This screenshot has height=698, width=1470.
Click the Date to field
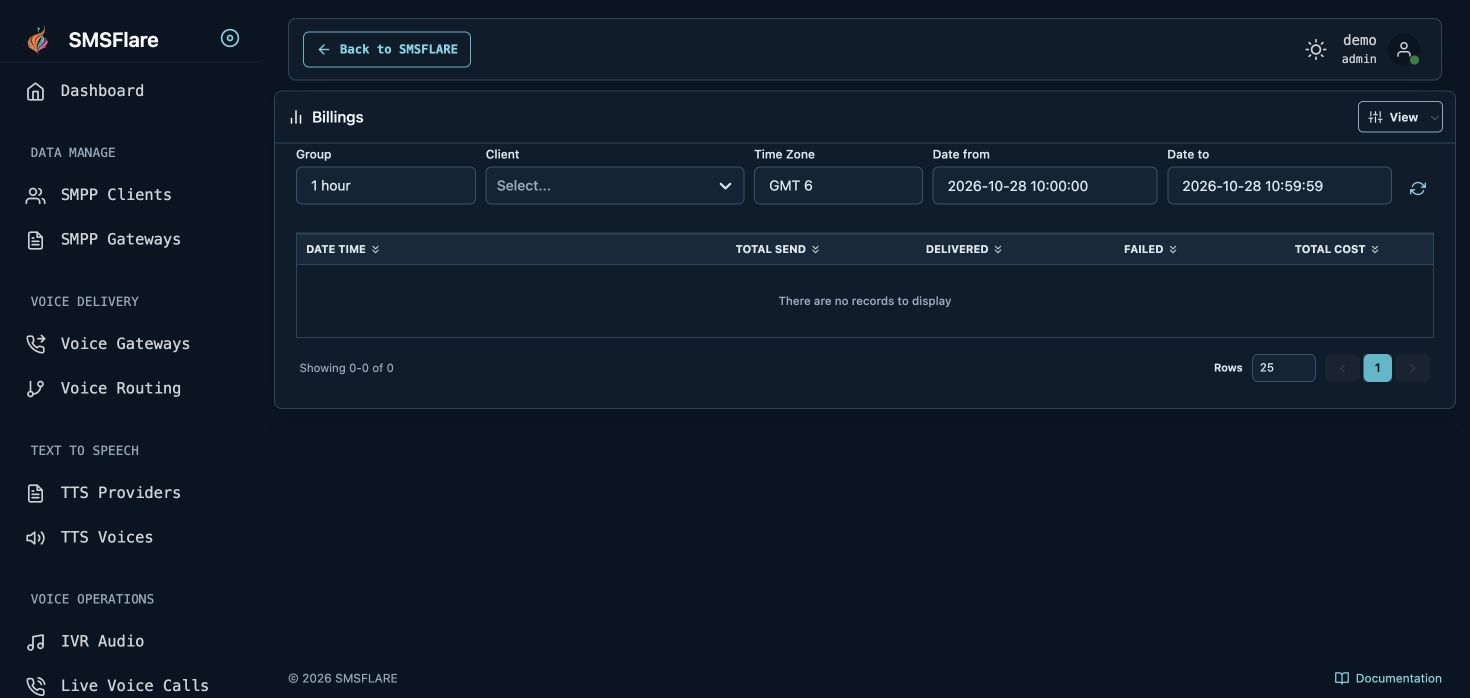[1279, 185]
